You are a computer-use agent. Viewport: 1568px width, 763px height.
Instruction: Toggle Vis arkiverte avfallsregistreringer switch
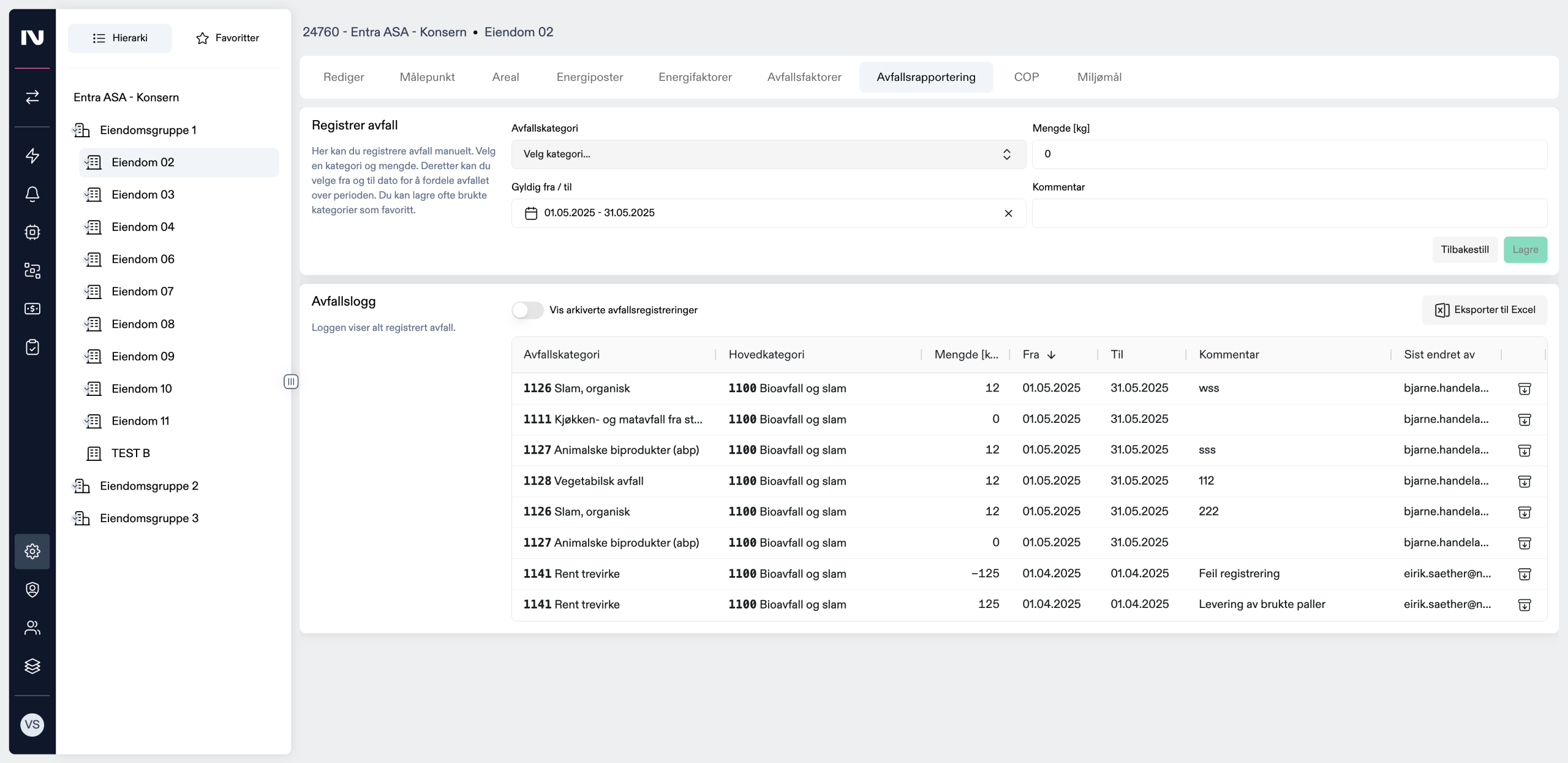(x=527, y=310)
